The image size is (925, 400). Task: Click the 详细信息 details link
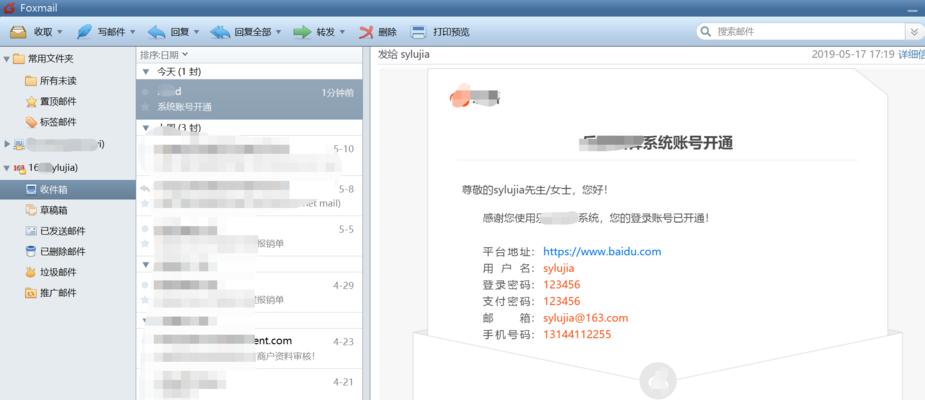911,54
